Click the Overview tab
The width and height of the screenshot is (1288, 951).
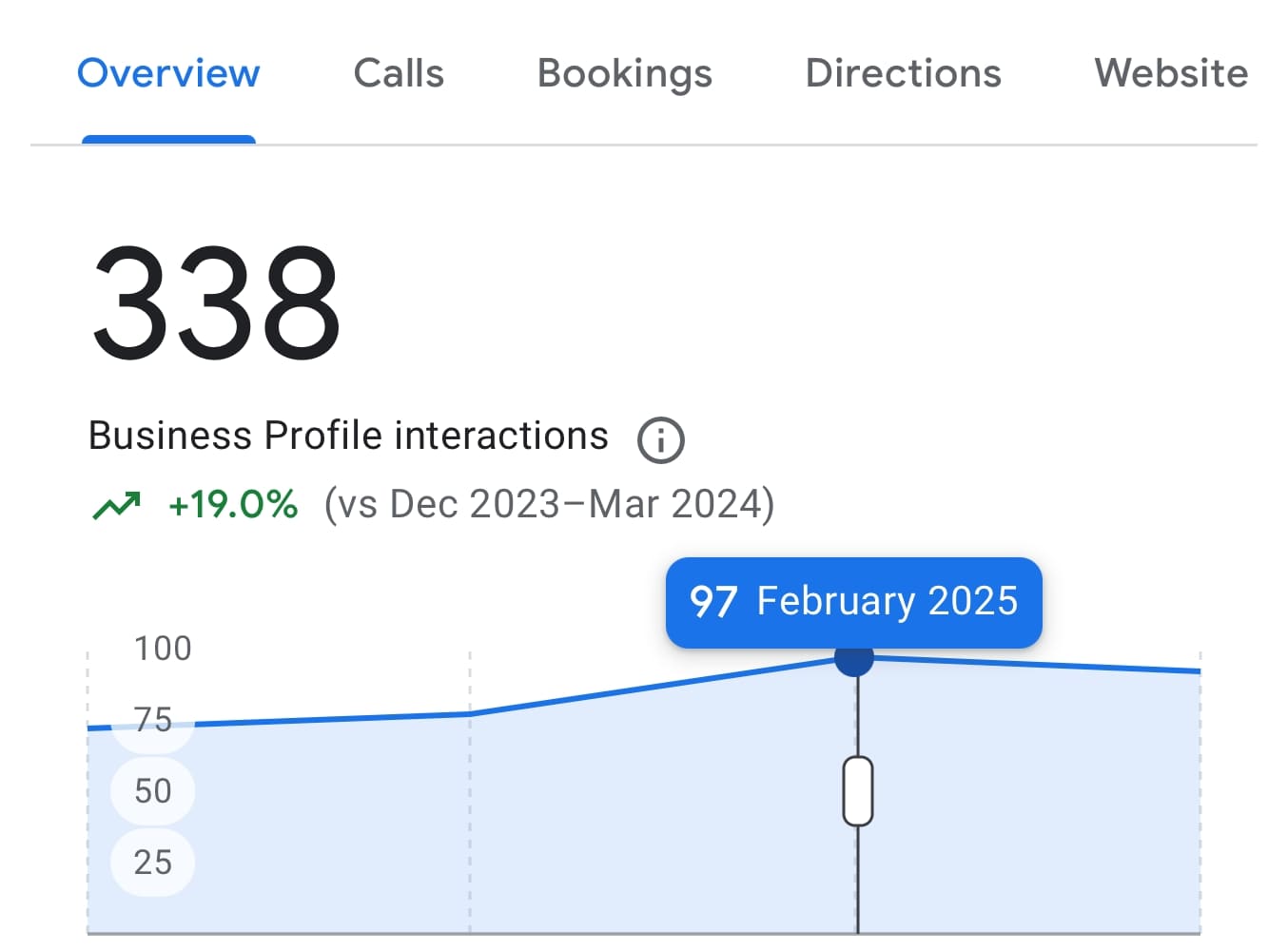tap(168, 73)
